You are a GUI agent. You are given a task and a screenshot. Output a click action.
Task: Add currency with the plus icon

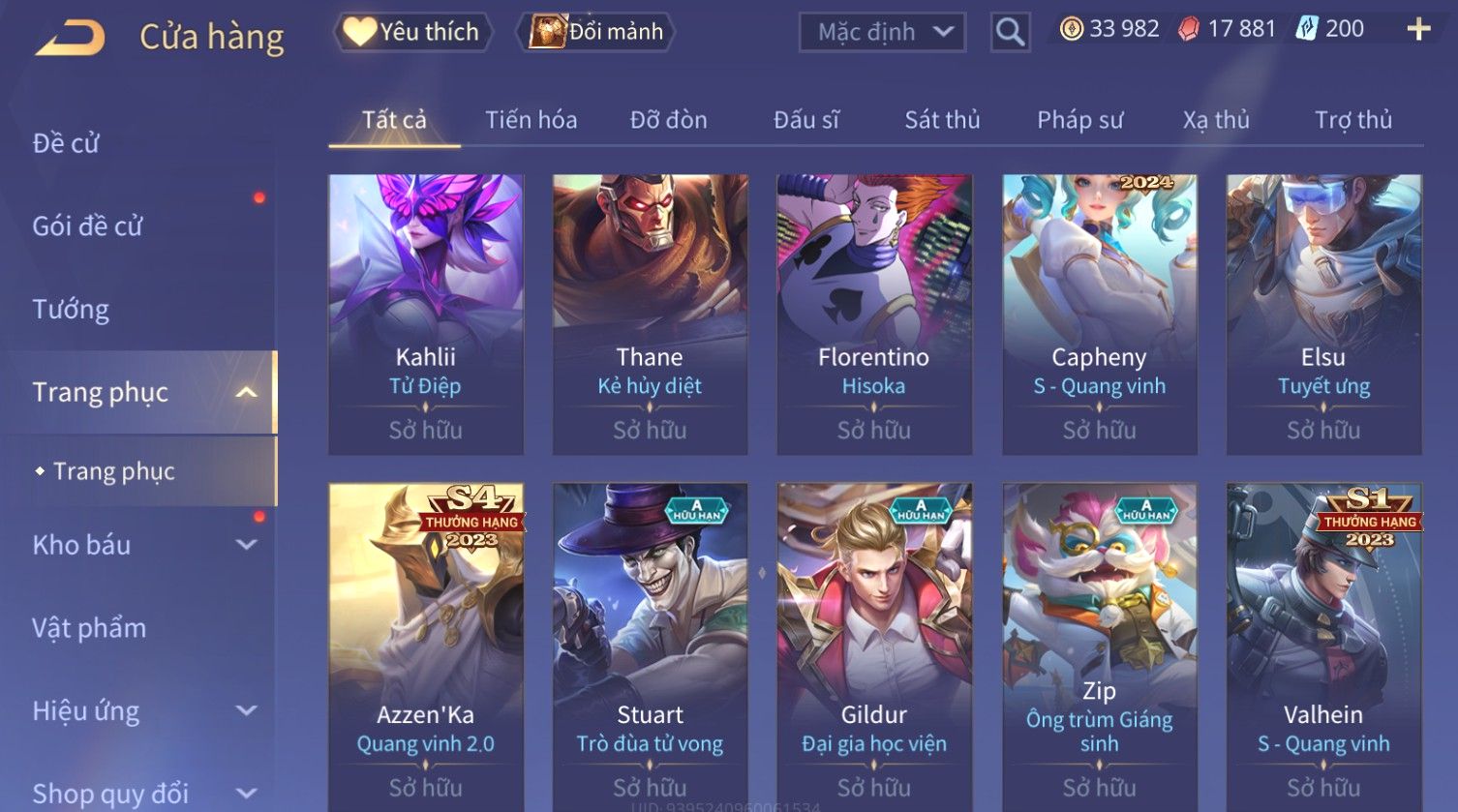click(1418, 30)
